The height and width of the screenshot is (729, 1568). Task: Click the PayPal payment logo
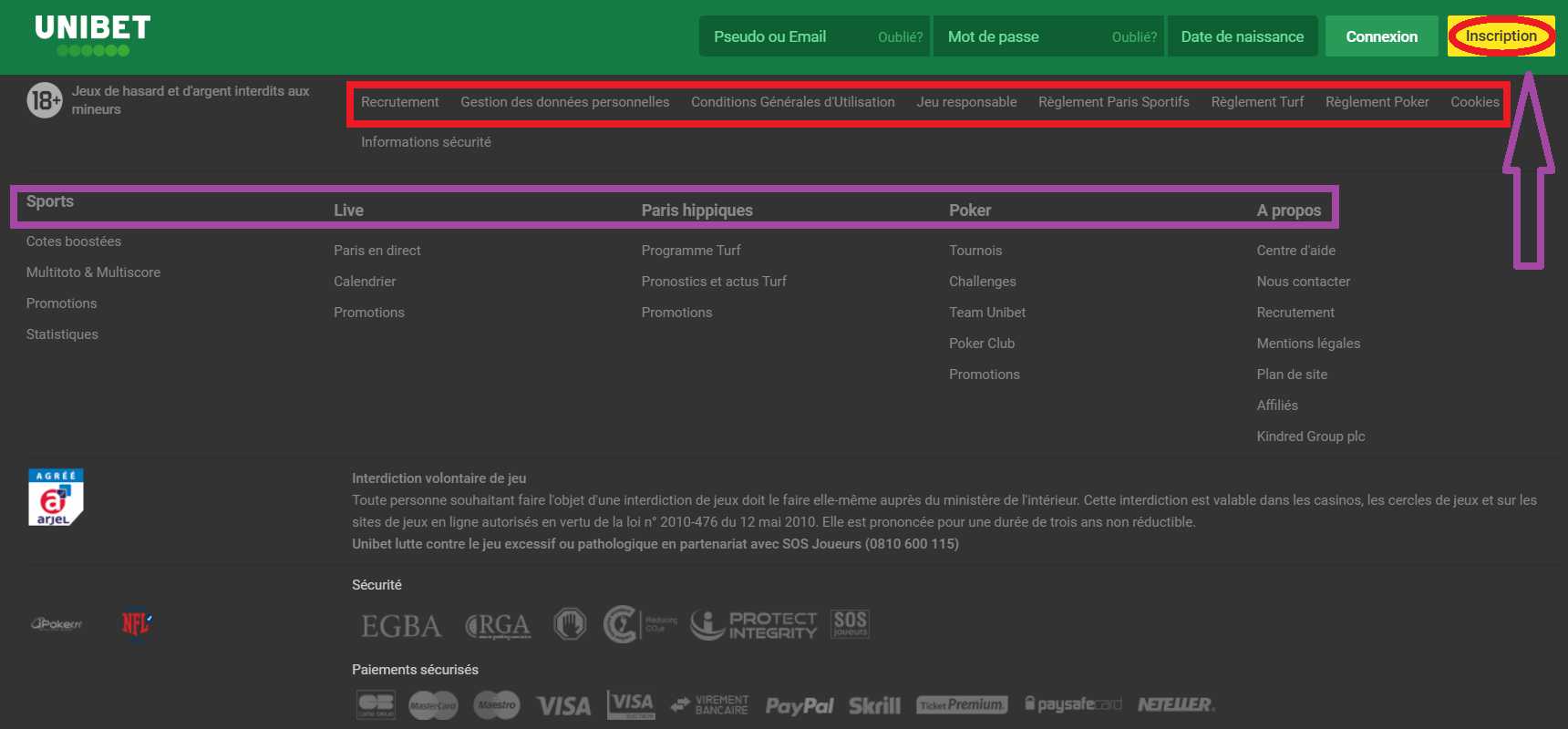click(x=799, y=706)
